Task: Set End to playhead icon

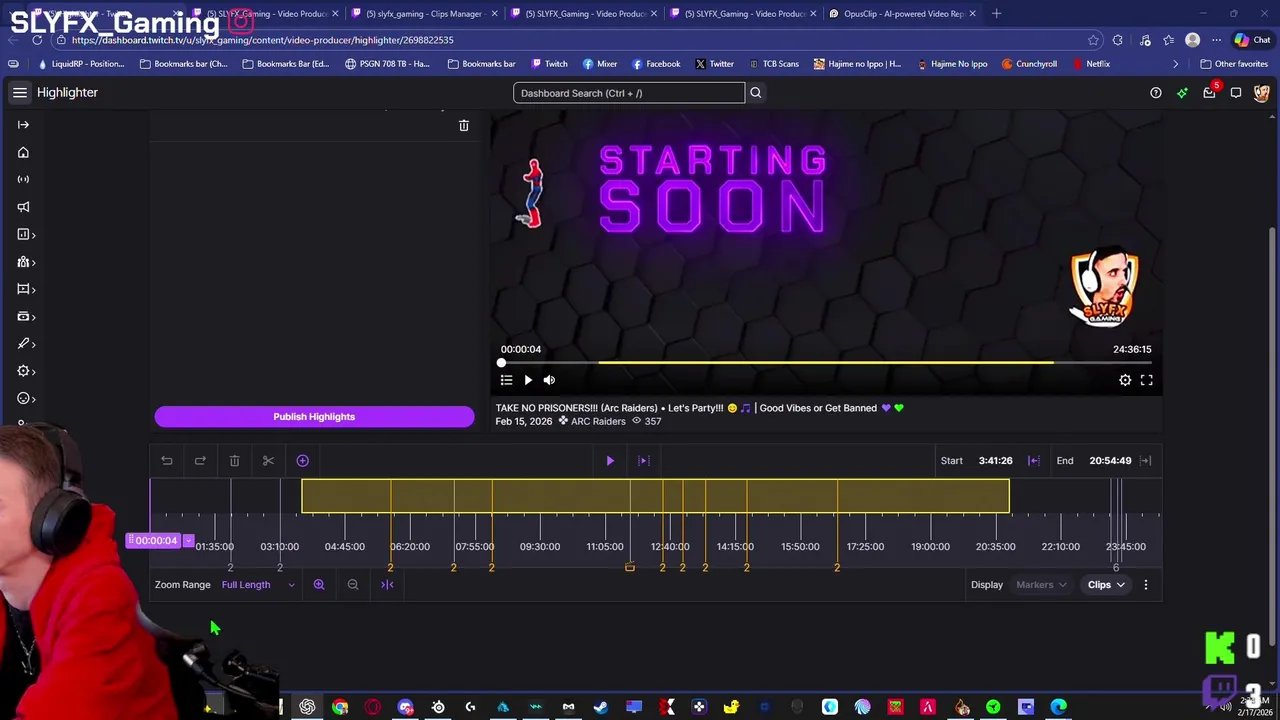Action: point(1146,461)
